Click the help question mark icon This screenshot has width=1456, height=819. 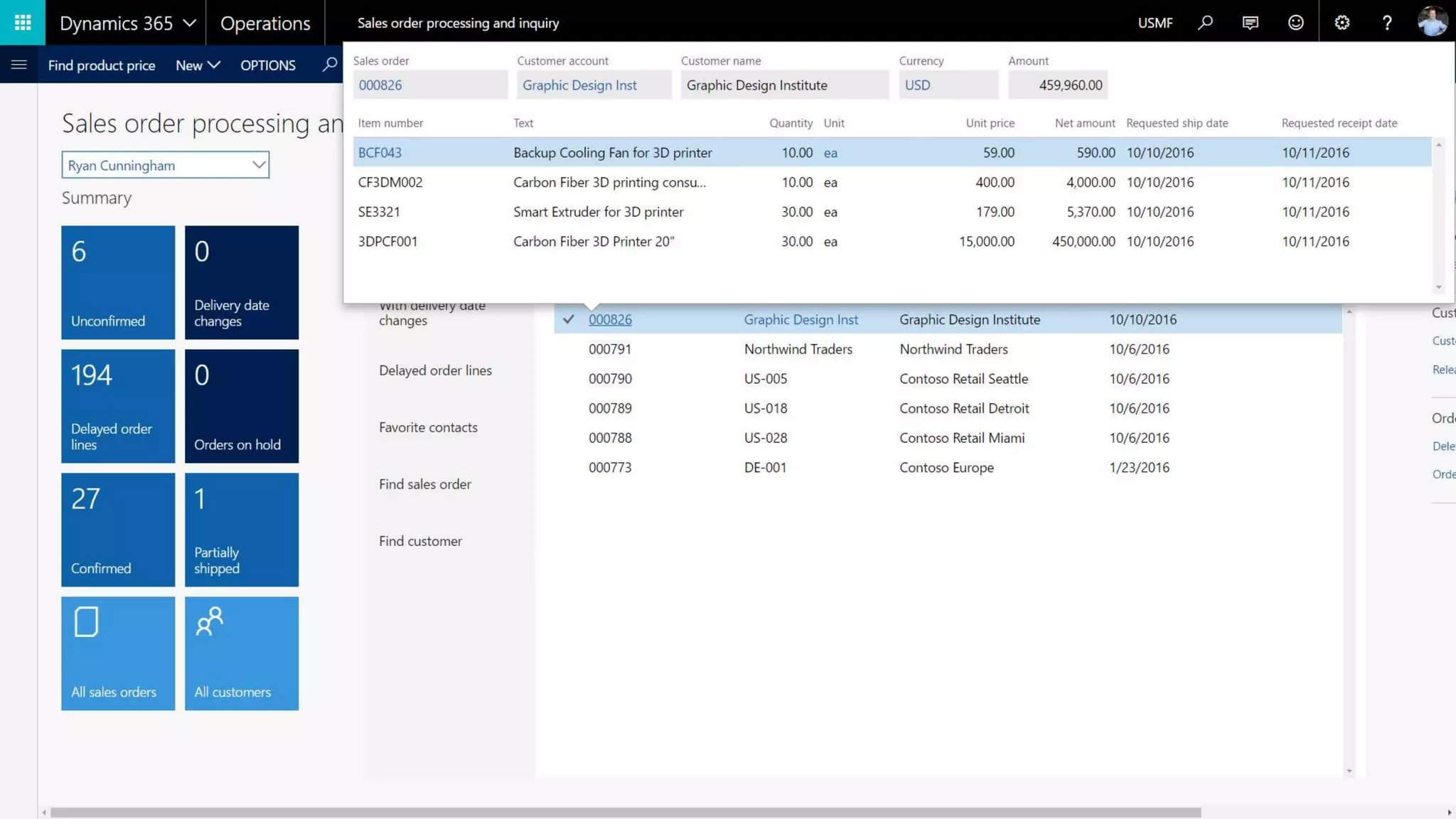click(1387, 23)
